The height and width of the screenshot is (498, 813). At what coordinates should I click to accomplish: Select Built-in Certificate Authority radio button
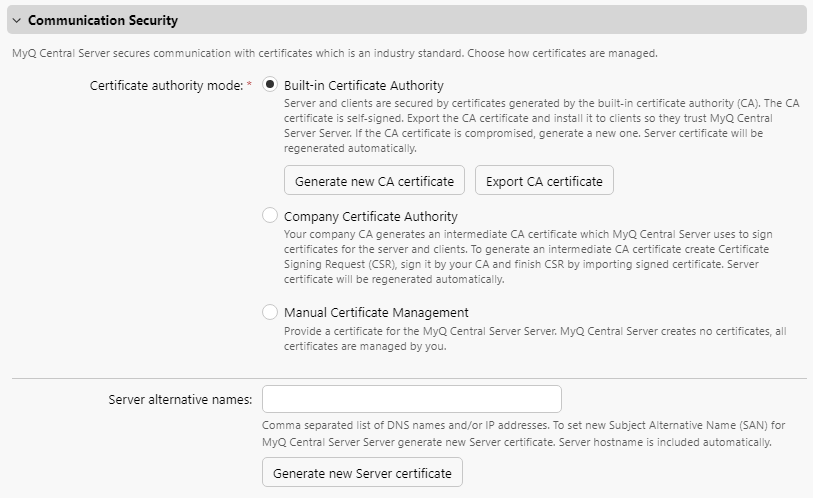[x=270, y=86]
